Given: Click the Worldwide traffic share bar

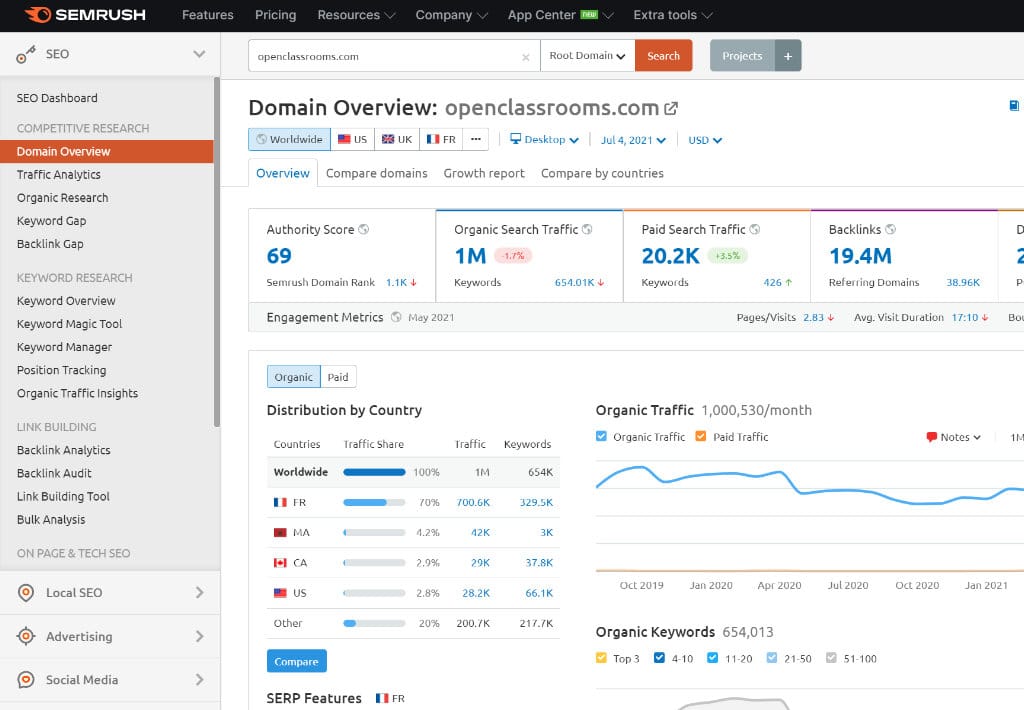Looking at the screenshot, I should pyautogui.click(x=374, y=472).
